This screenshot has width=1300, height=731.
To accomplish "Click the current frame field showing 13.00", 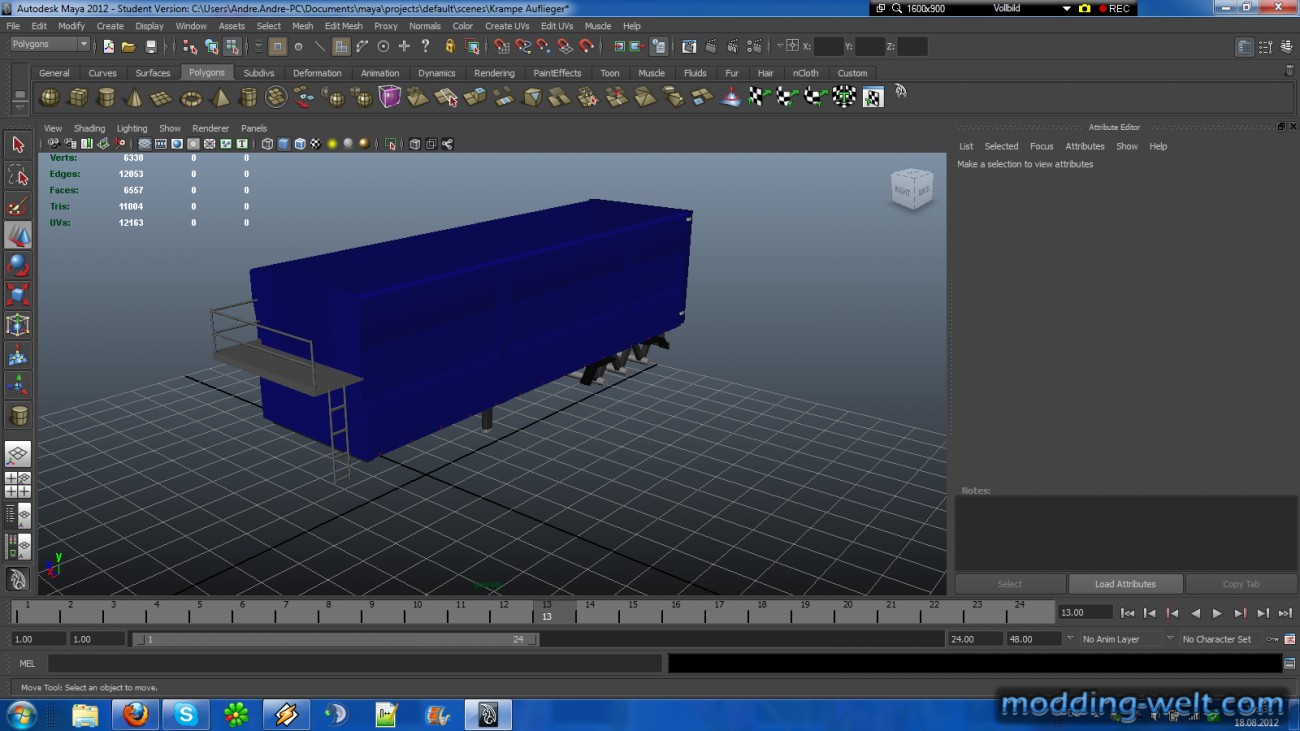I will tap(1085, 612).
